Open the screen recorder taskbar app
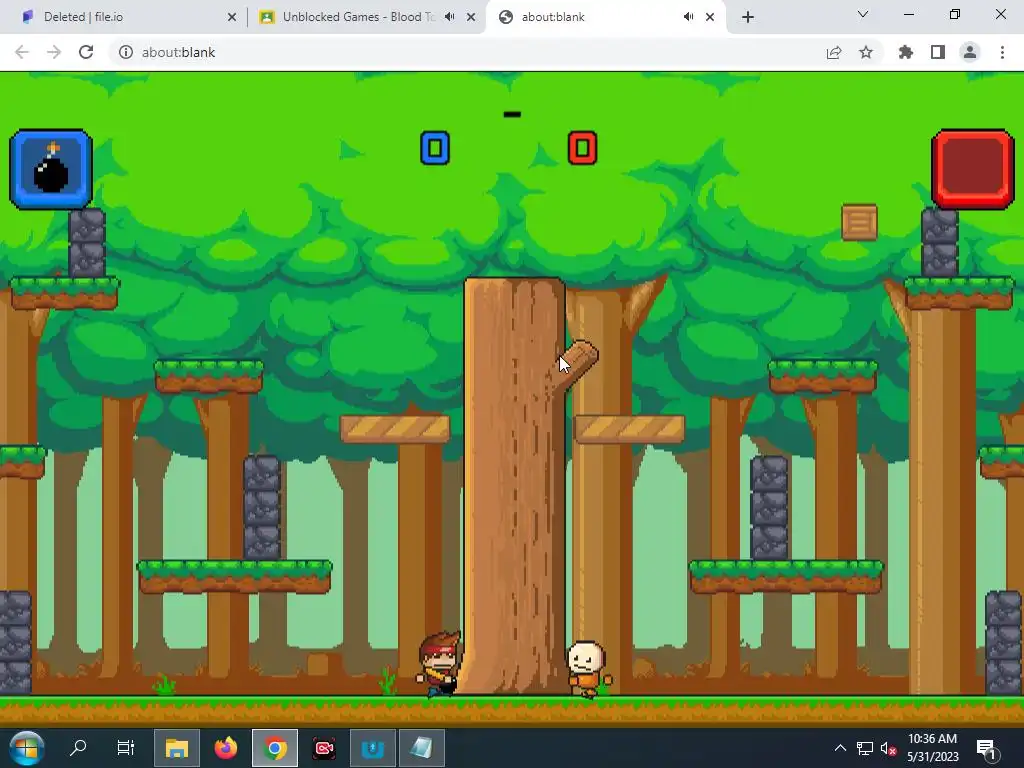The height and width of the screenshot is (768, 1024). point(324,748)
